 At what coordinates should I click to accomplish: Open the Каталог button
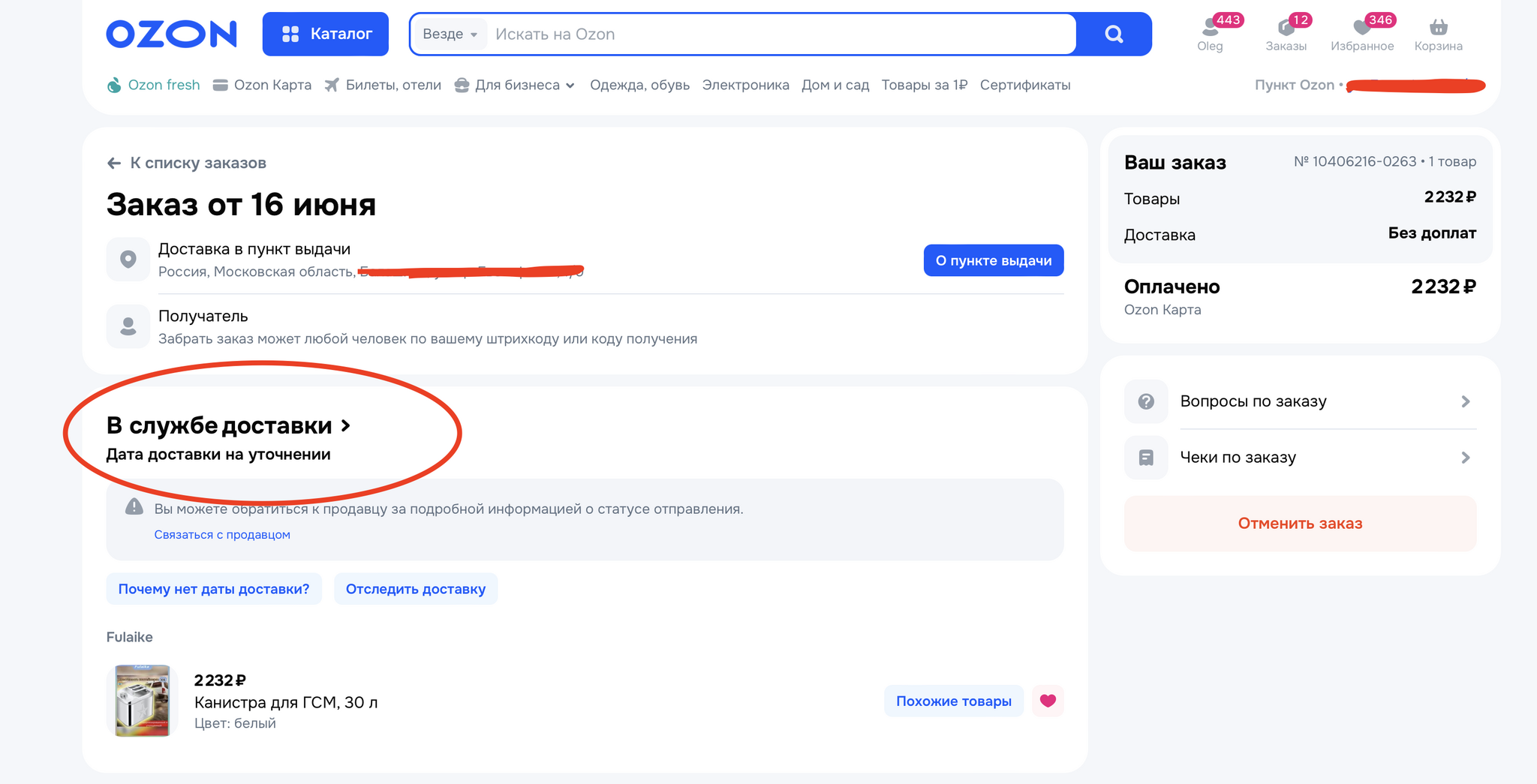pyautogui.click(x=325, y=34)
